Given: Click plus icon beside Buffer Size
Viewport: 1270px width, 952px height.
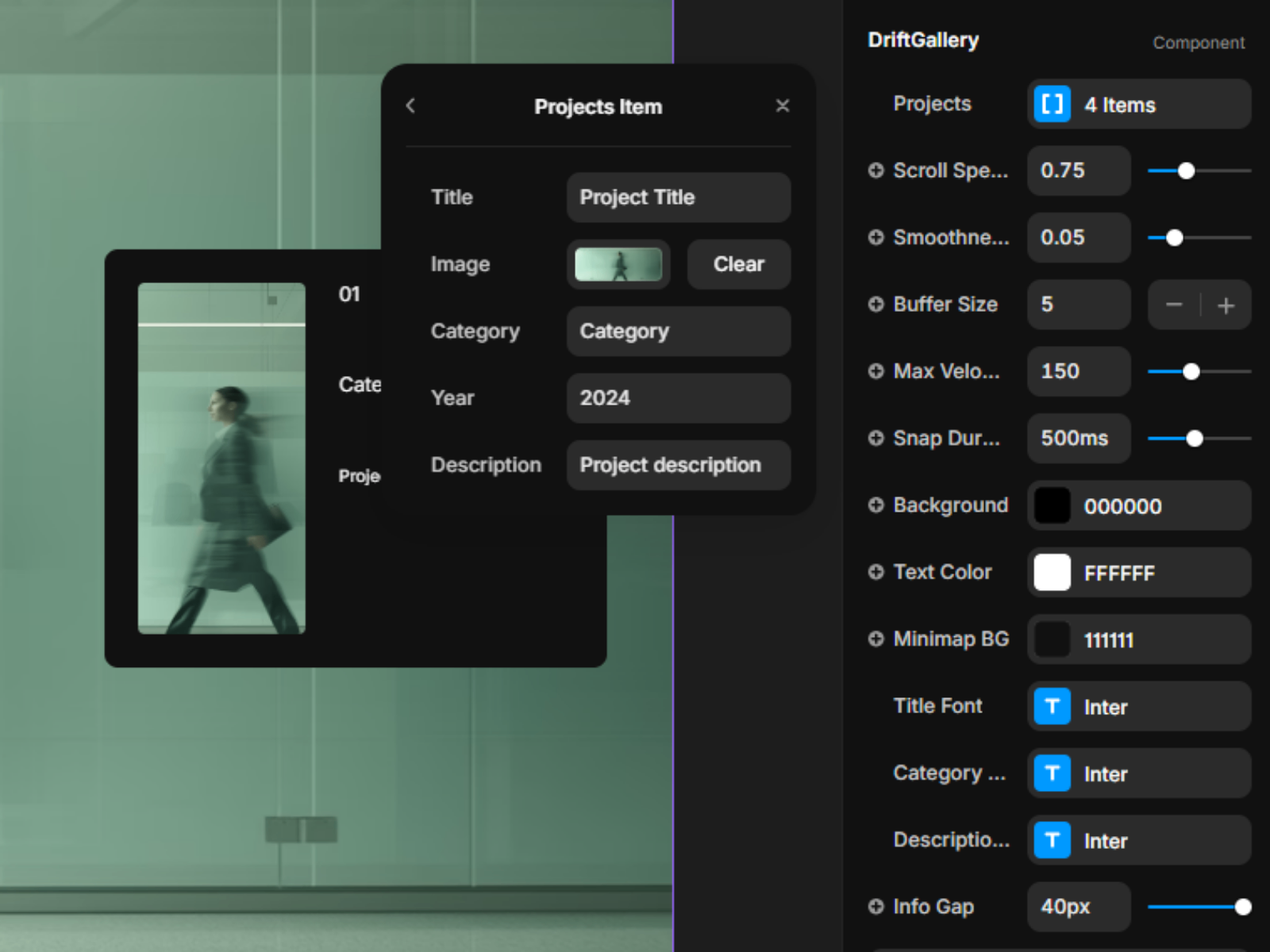Looking at the screenshot, I should [x=876, y=304].
